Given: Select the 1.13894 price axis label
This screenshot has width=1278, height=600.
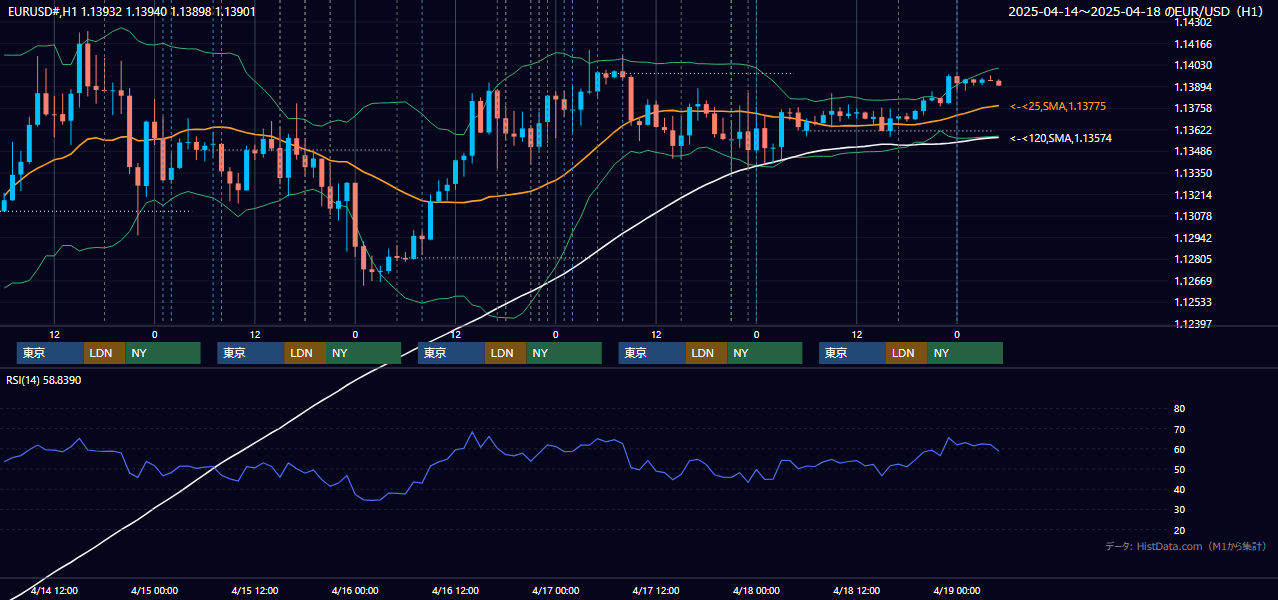Looking at the screenshot, I should (1192, 87).
